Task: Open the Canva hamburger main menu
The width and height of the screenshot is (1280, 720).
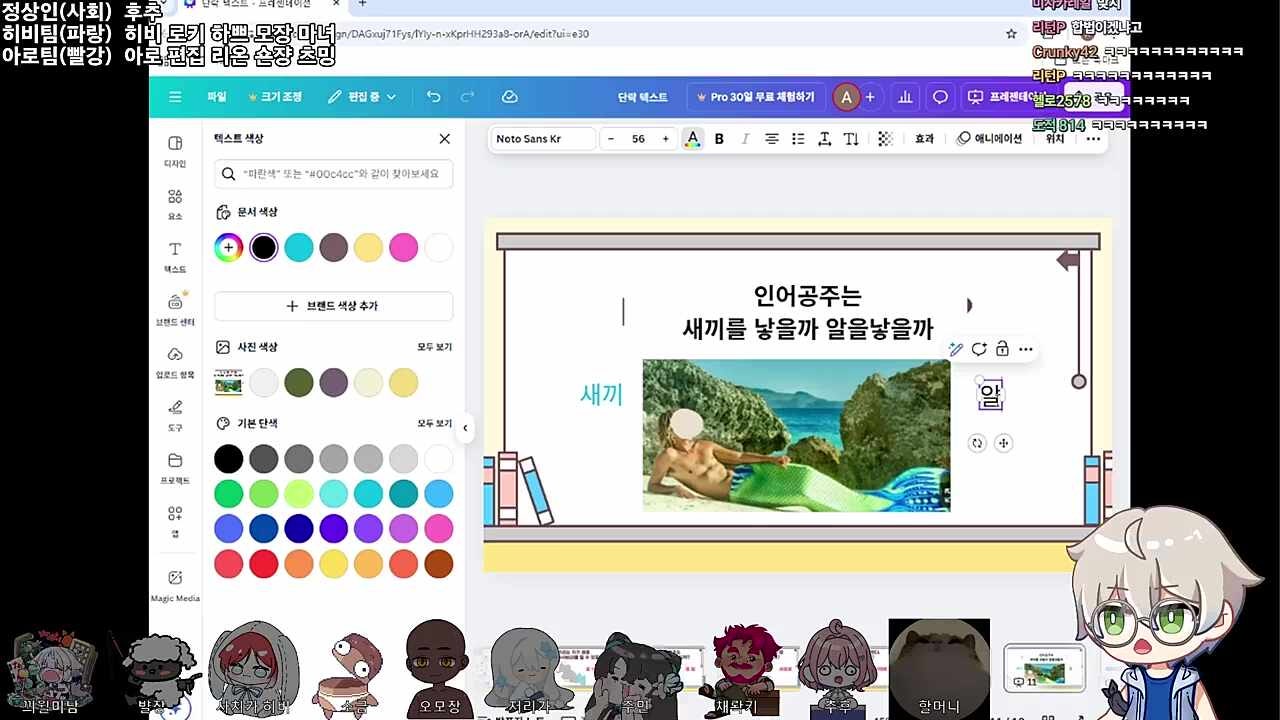Action: (175, 97)
